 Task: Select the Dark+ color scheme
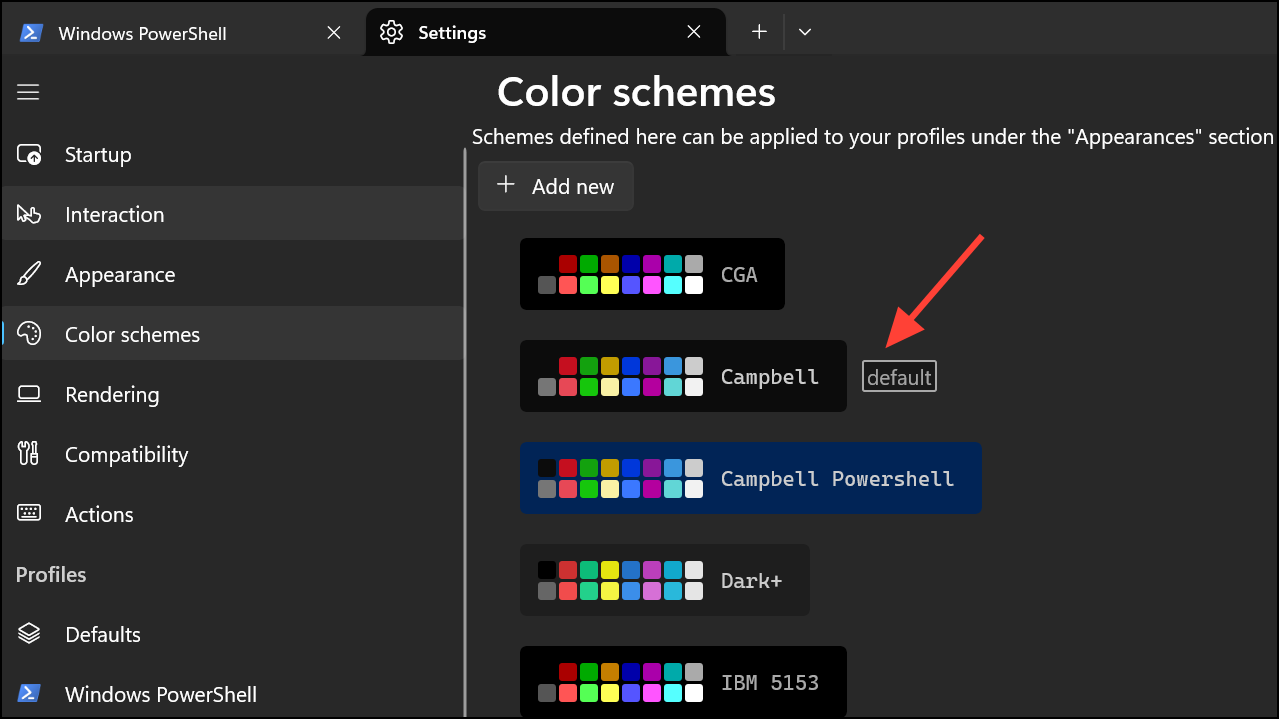[664, 579]
